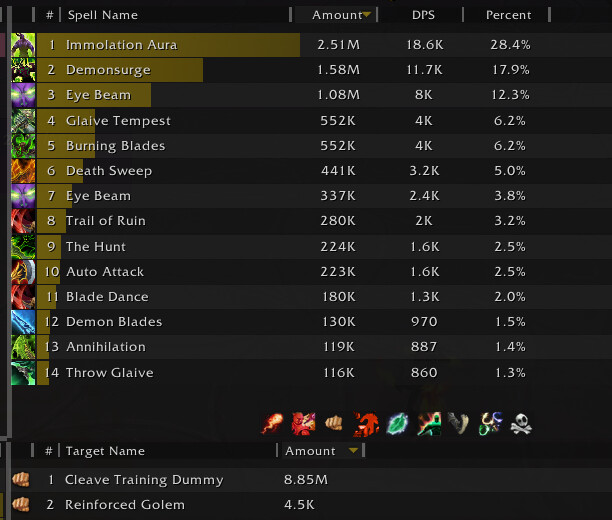The image size is (612, 520).
Task: Click the Immolation Aura spell icon
Action: (x=23, y=45)
